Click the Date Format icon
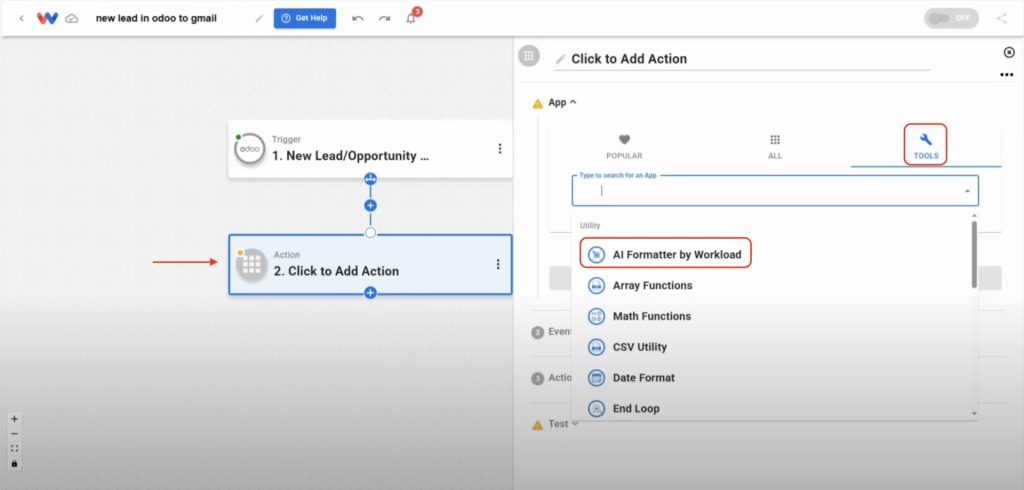This screenshot has width=1024, height=490. tap(596, 378)
